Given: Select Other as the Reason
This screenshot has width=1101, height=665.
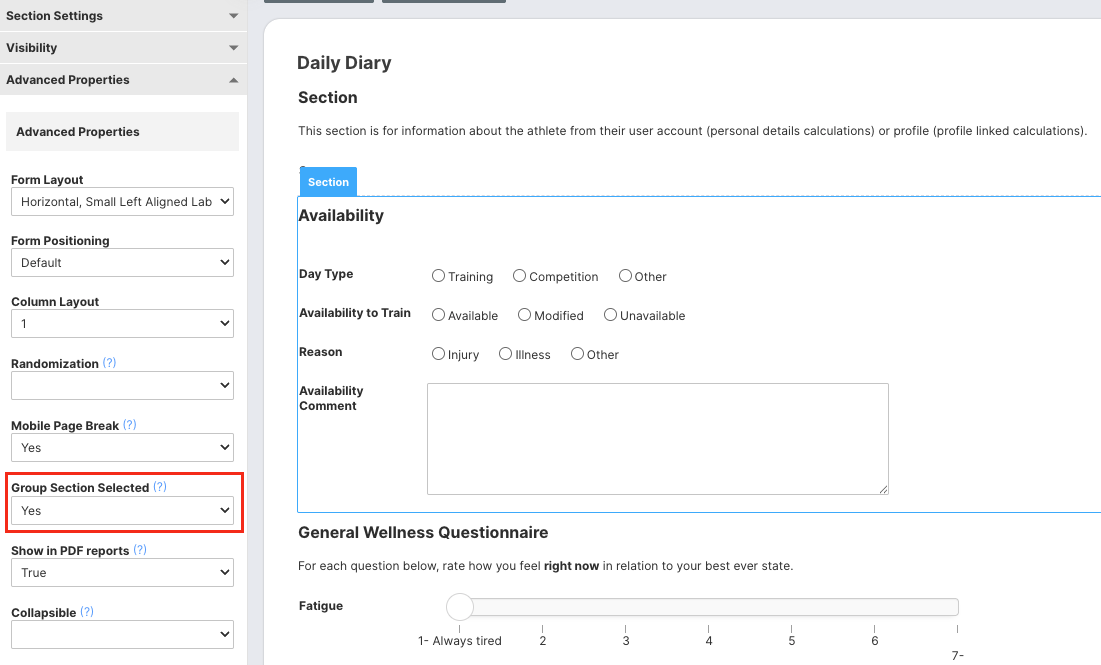Looking at the screenshot, I should tap(577, 354).
